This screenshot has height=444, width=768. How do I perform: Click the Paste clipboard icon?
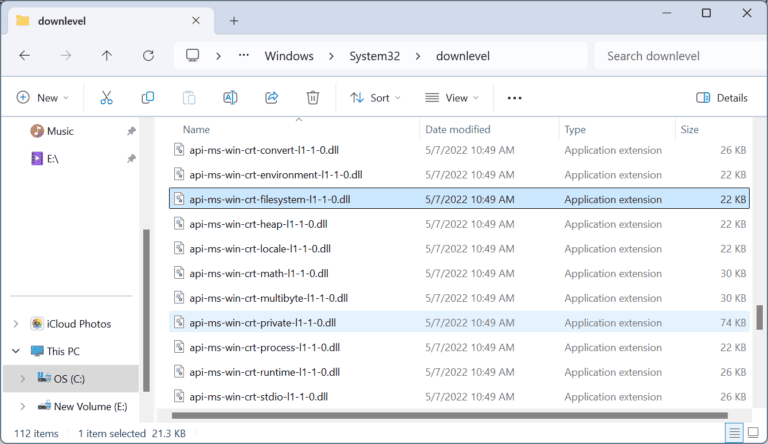click(189, 98)
